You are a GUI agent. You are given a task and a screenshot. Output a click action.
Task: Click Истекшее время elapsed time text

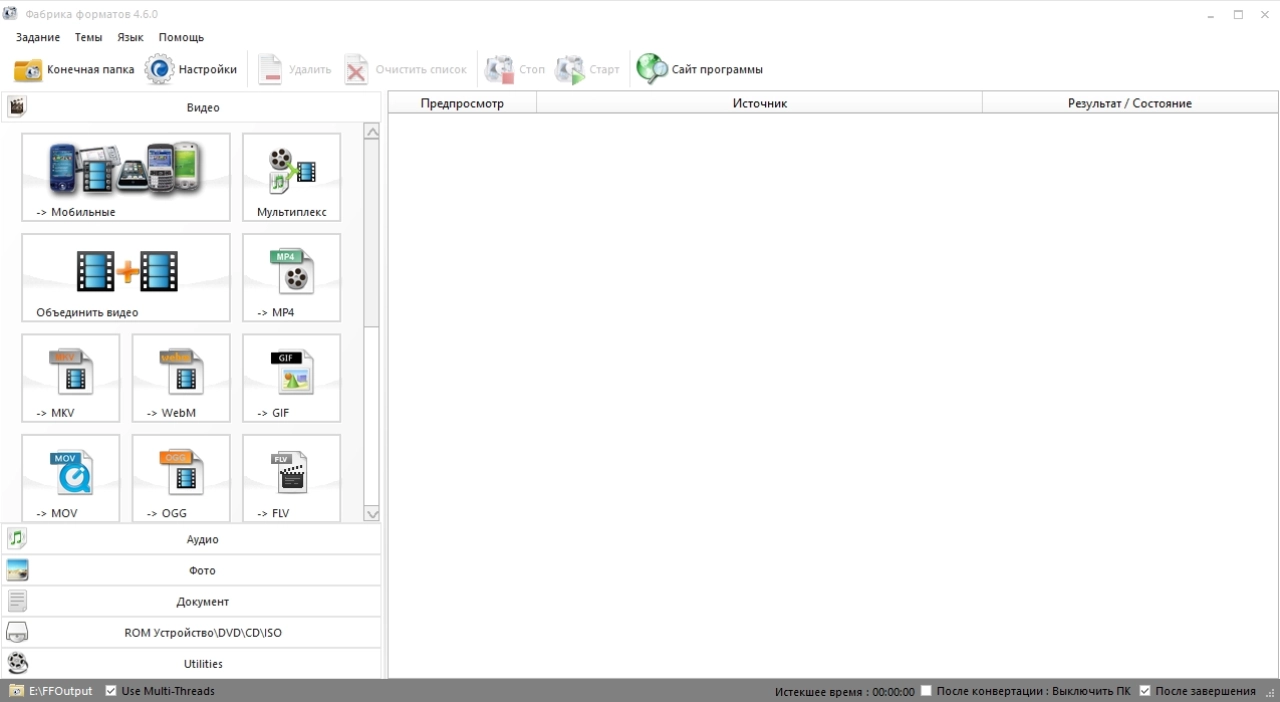pos(845,691)
